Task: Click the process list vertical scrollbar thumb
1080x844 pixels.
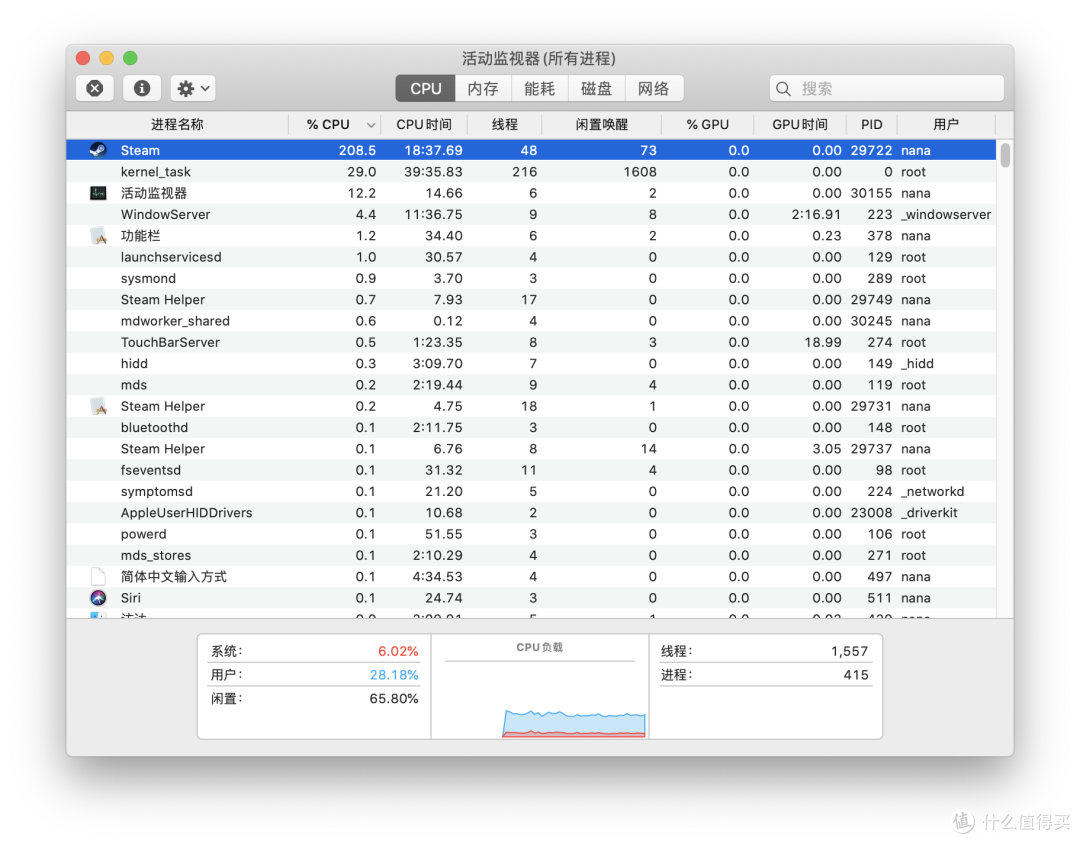Action: 1006,155
